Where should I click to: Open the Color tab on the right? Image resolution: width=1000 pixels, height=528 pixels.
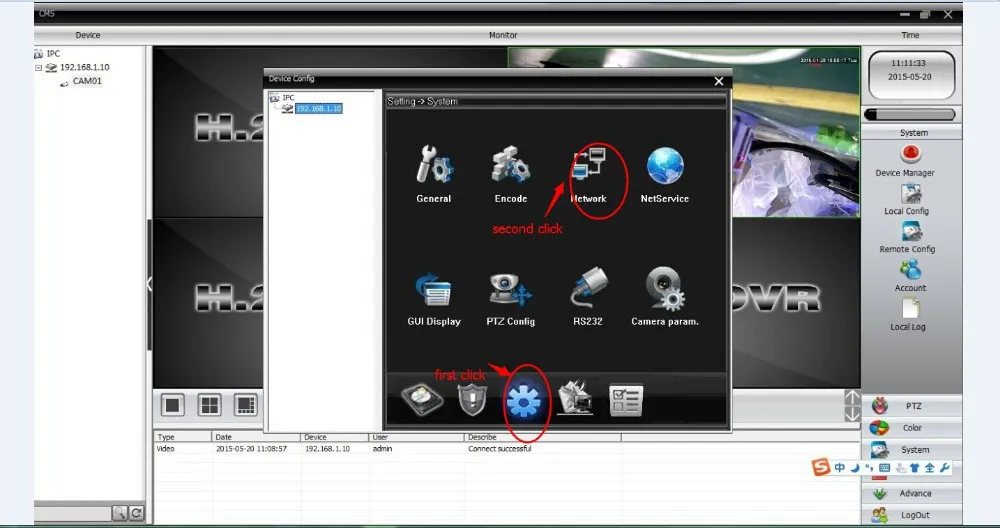(x=911, y=428)
